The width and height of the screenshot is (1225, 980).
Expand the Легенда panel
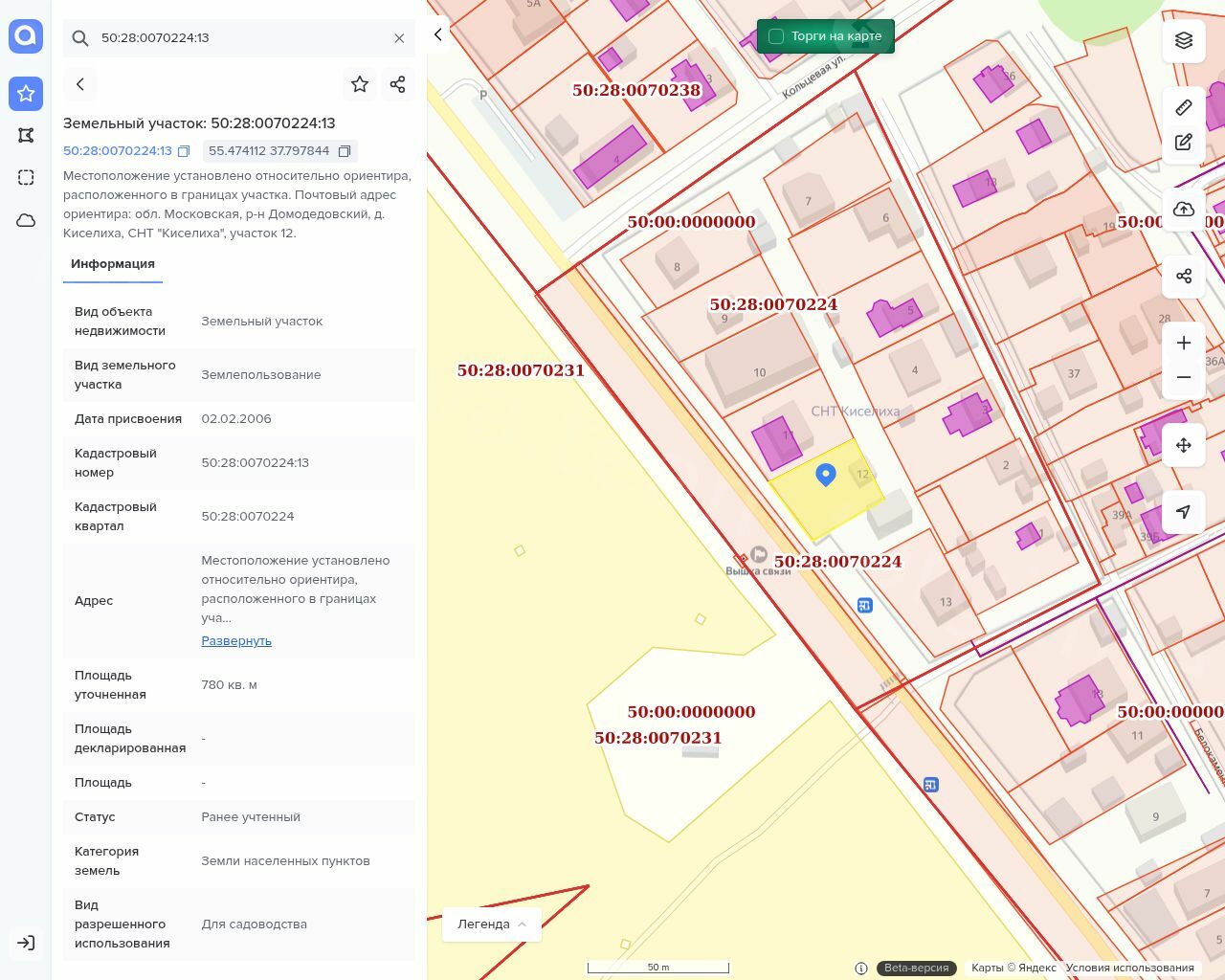coord(492,924)
